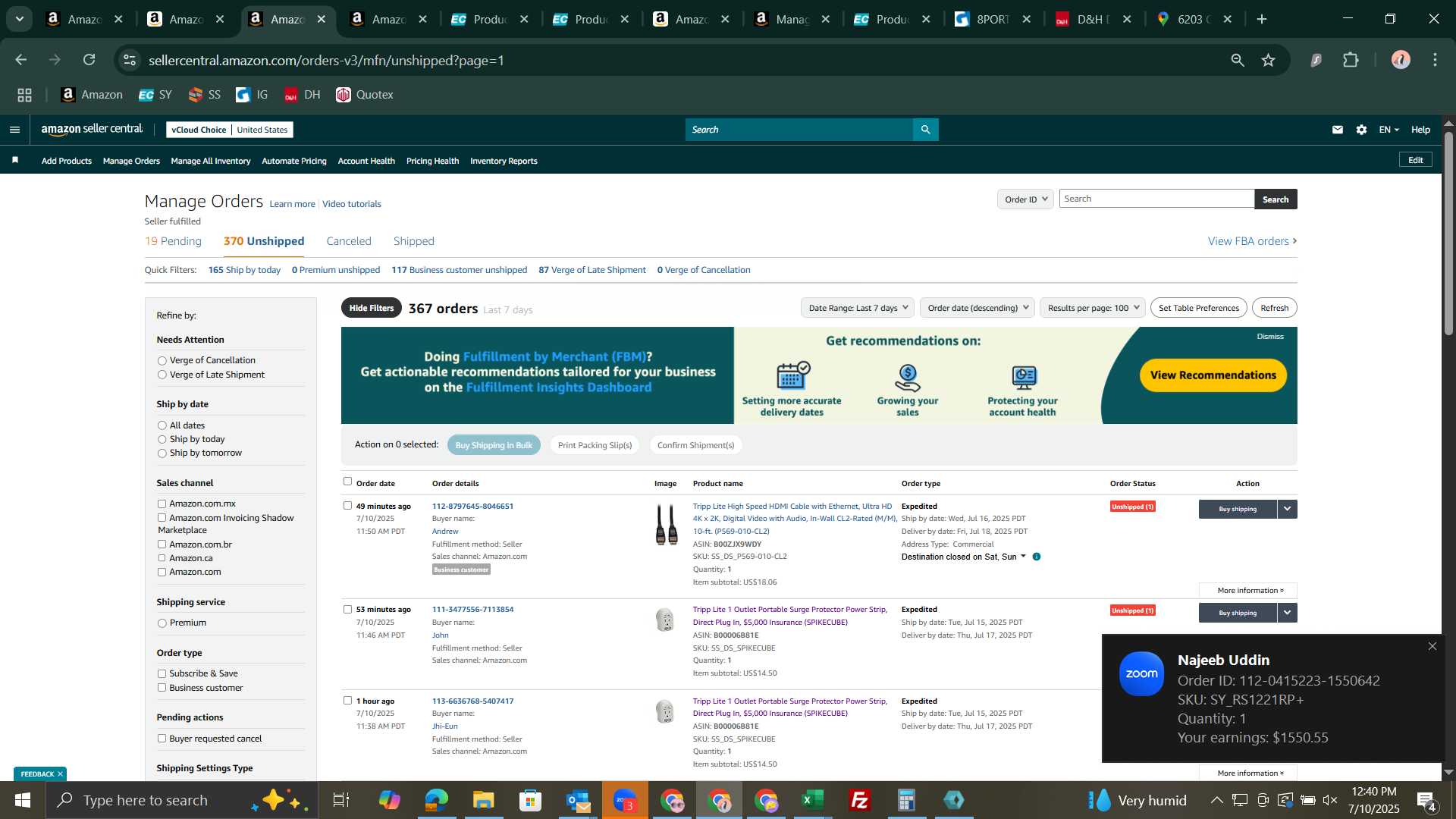Select Ship by today radio option

tap(162, 439)
